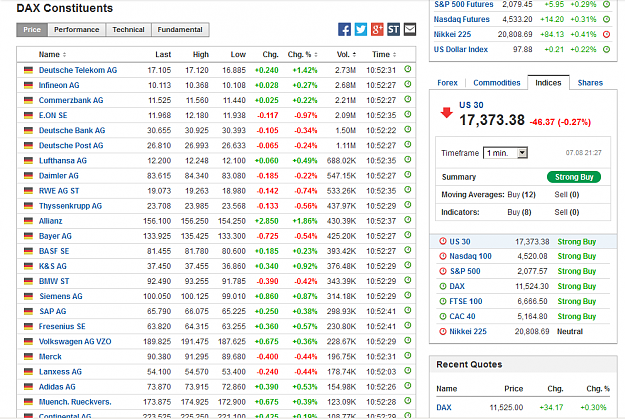Click clock icon in S&P 500 Futures row
625x419 pixels.
click(x=606, y=4)
